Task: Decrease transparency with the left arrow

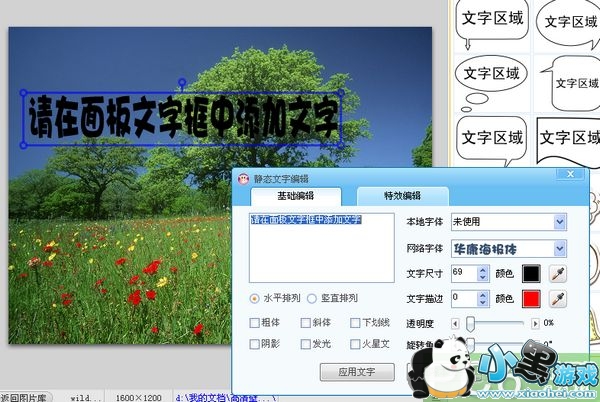Action: [x=455, y=324]
